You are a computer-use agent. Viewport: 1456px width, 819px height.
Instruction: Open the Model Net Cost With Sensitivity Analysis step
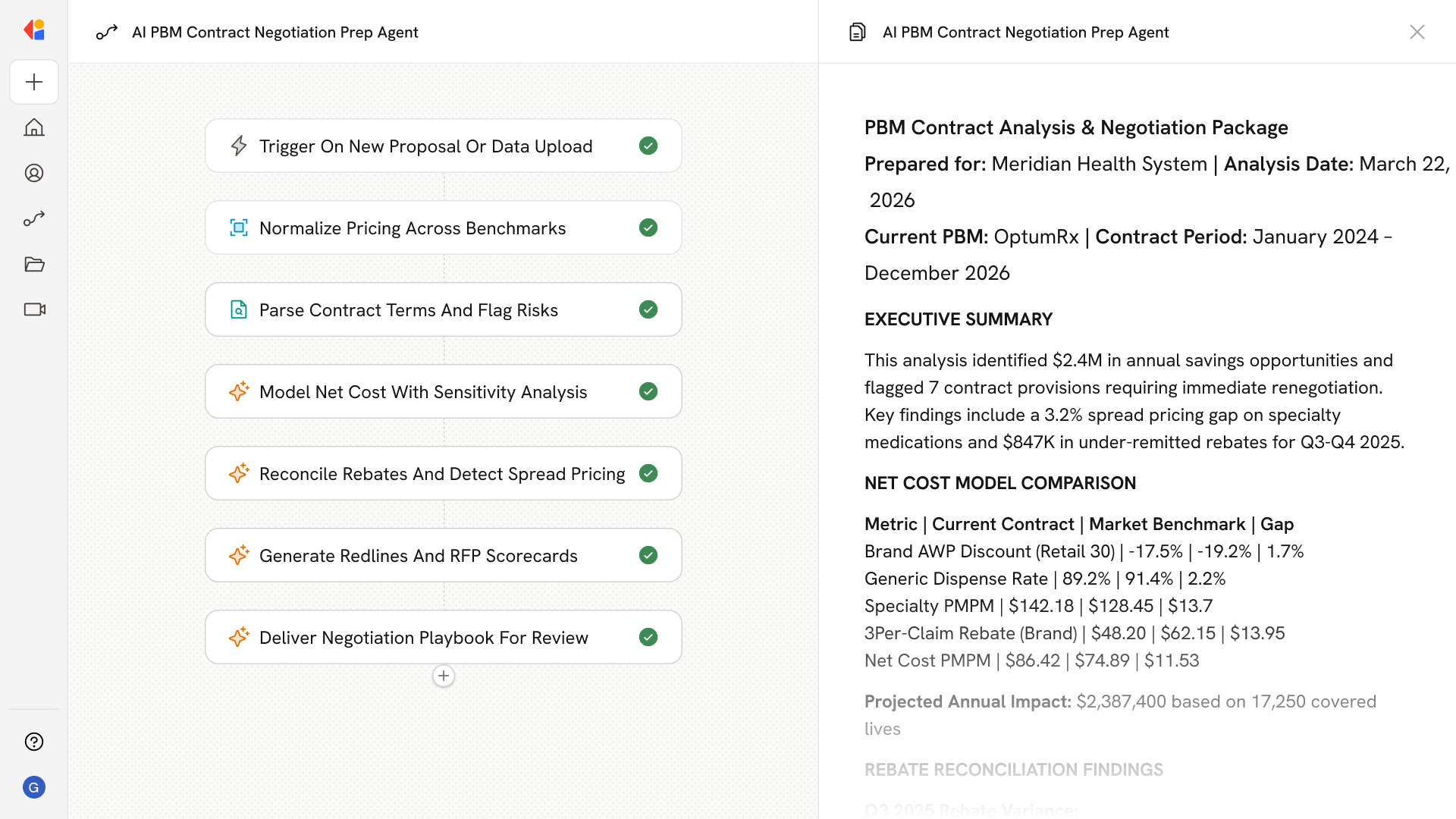pyautogui.click(x=422, y=392)
